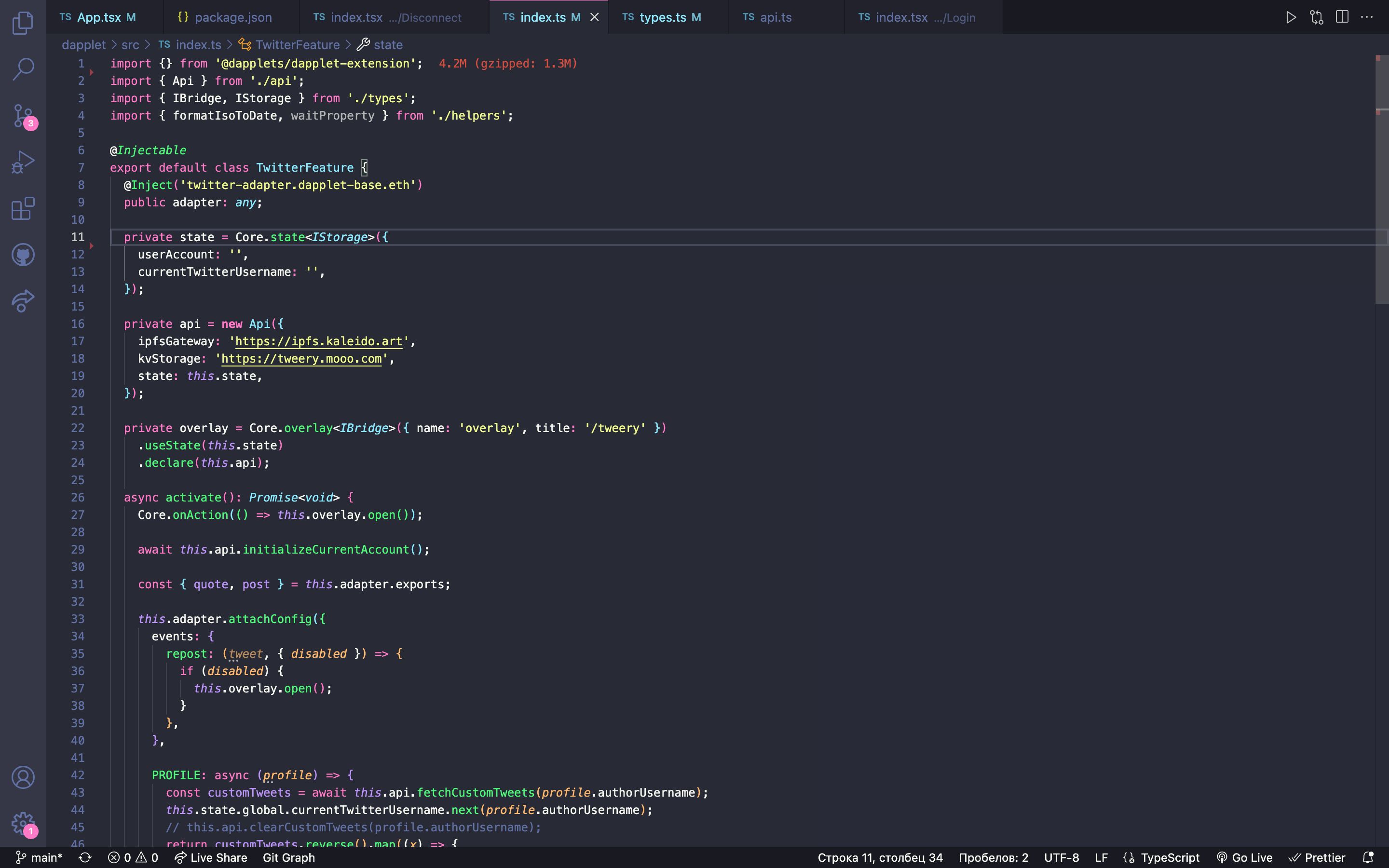
Task: Open notifications bell icon
Action: 1368,858
